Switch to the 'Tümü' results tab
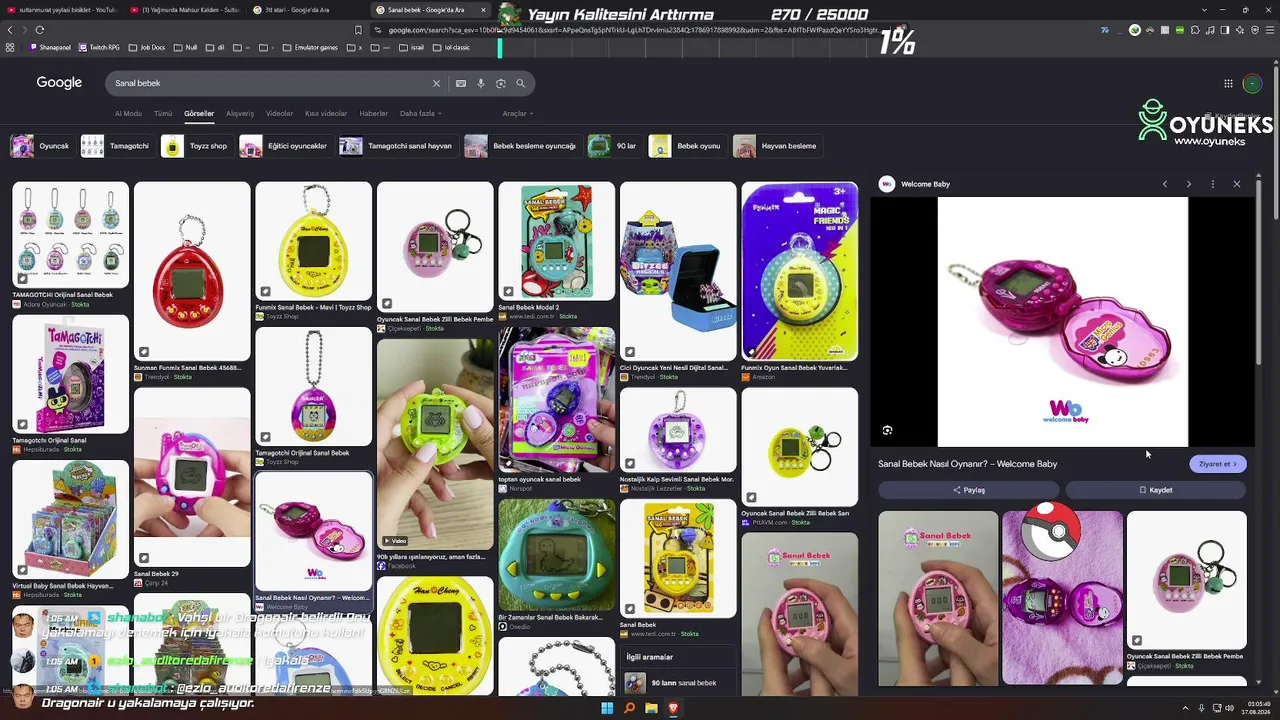 coord(163,114)
